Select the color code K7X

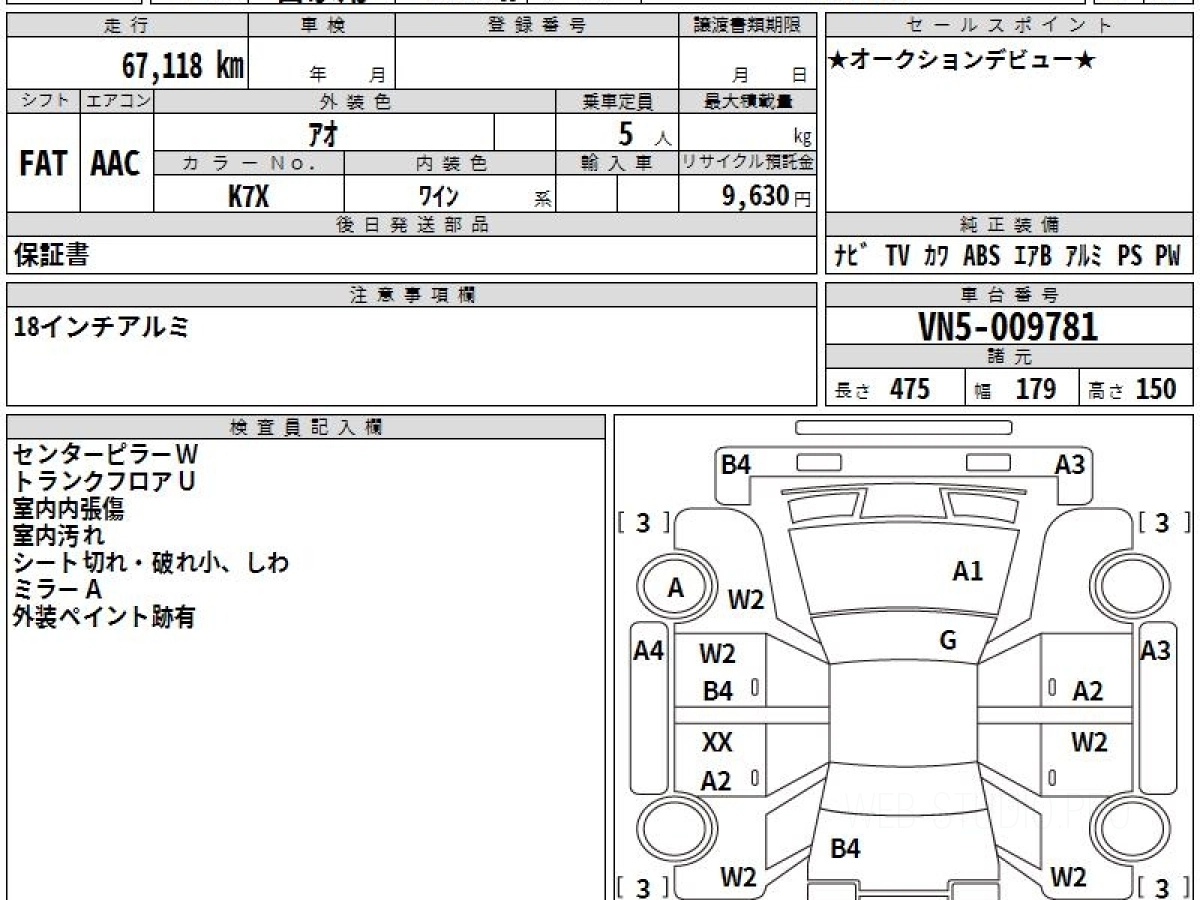point(248,195)
